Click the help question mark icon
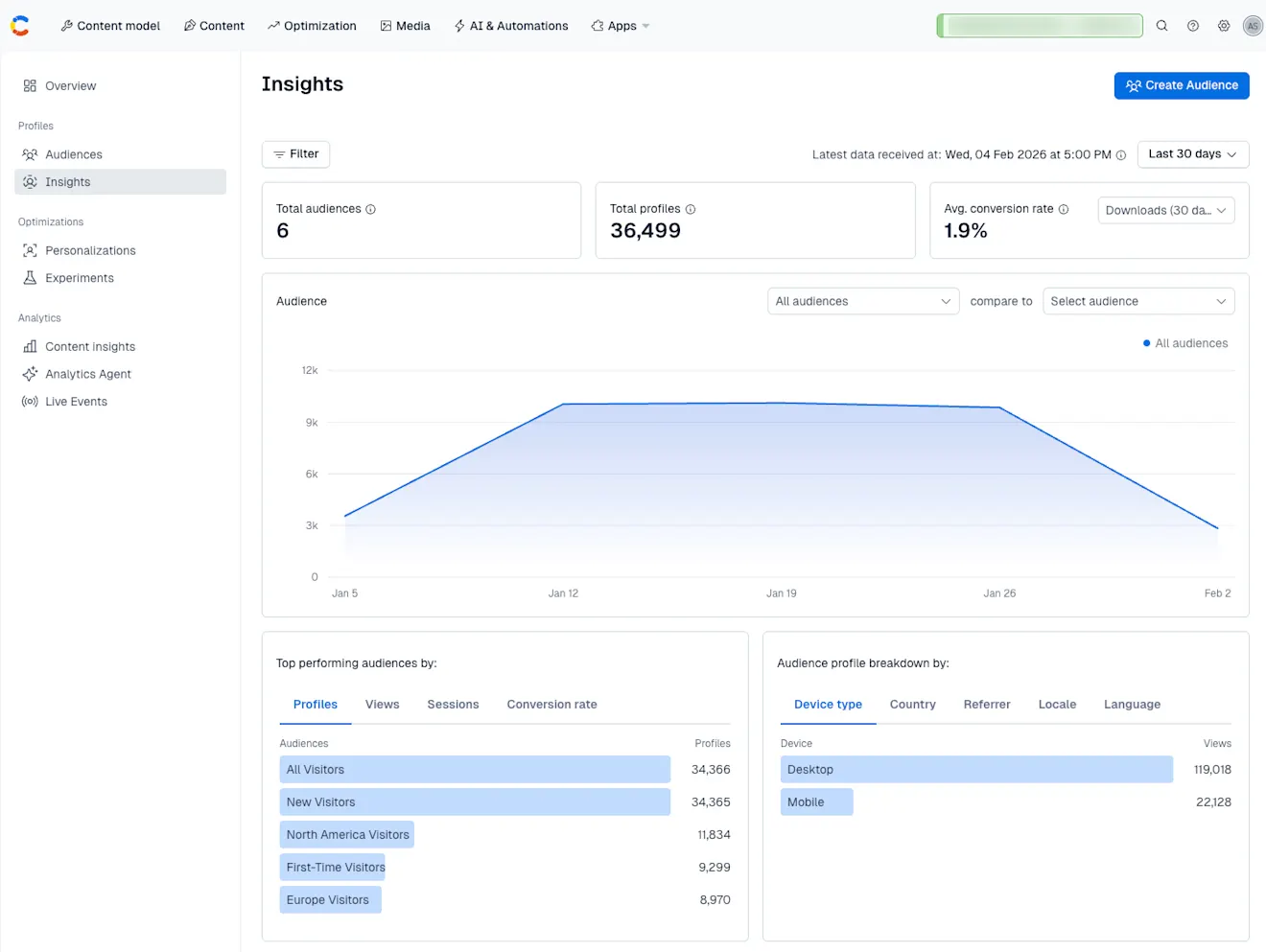The image size is (1266, 952). 1192,26
